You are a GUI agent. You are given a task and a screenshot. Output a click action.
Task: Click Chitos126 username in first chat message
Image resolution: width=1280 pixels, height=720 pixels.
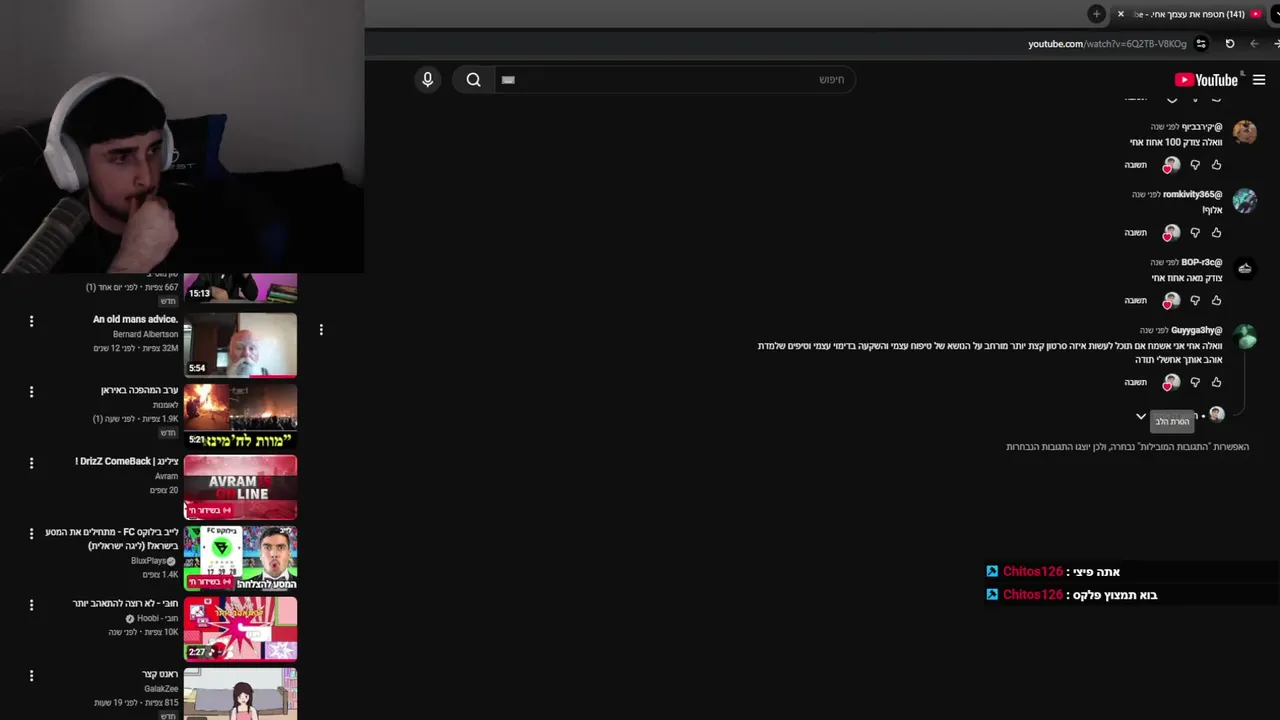point(1033,572)
